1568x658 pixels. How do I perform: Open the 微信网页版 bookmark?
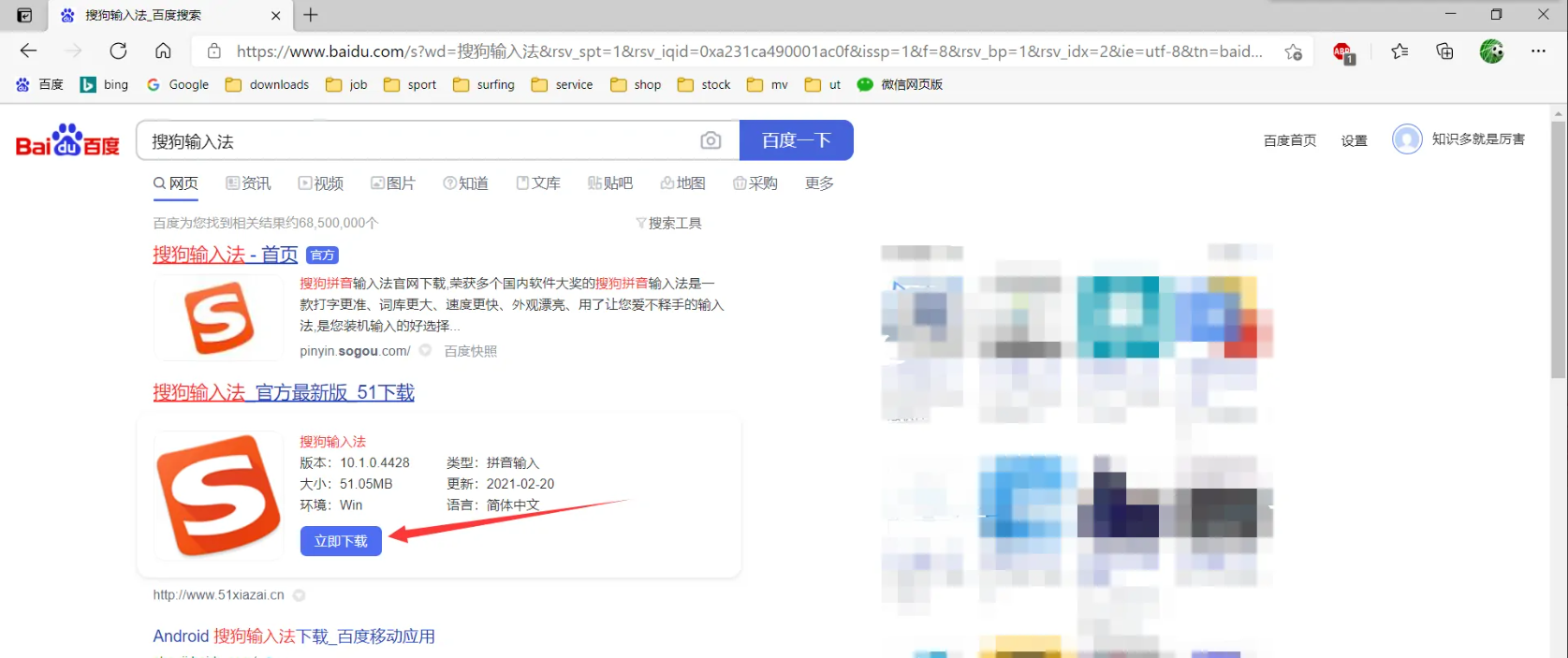click(x=900, y=84)
